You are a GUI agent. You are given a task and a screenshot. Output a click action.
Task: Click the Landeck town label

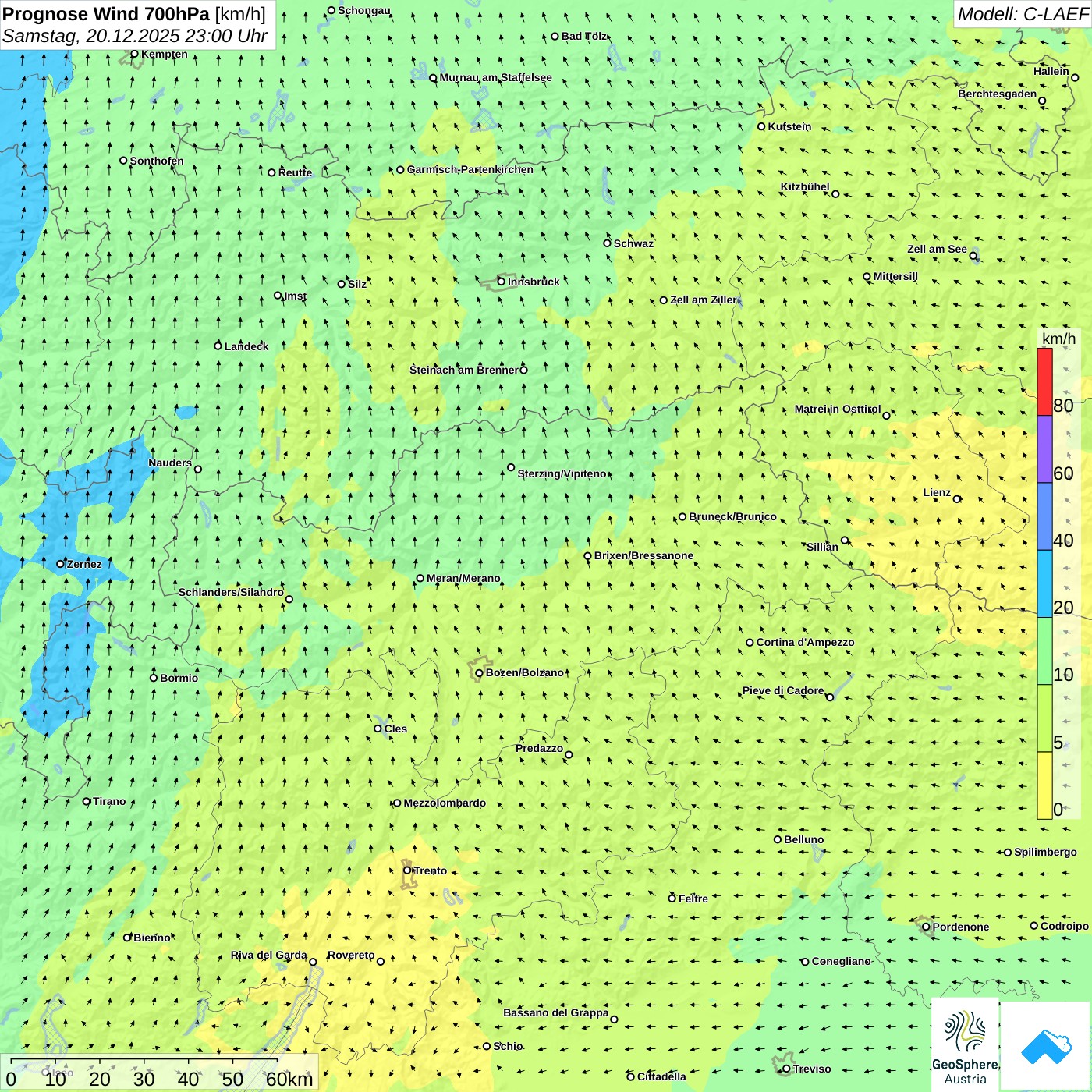(246, 346)
